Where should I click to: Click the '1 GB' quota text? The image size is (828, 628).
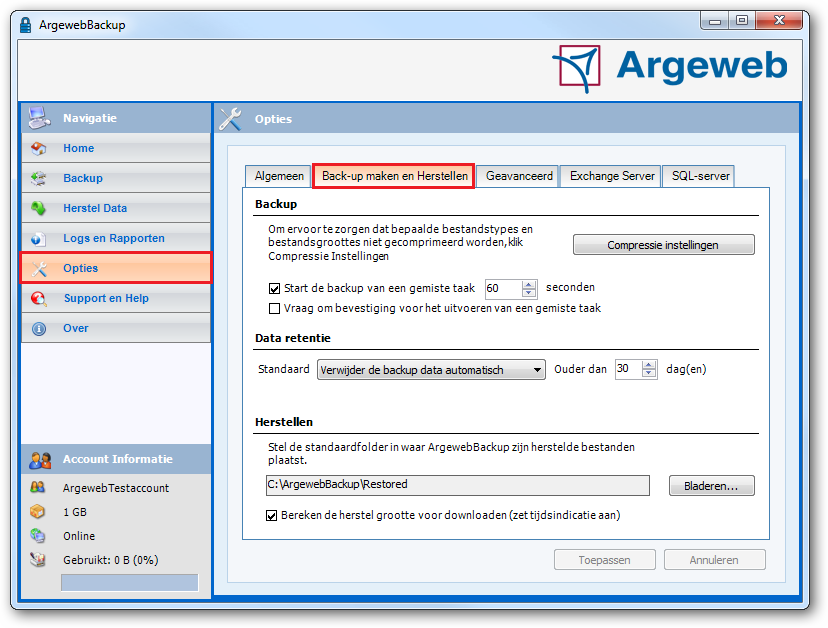coord(75,512)
